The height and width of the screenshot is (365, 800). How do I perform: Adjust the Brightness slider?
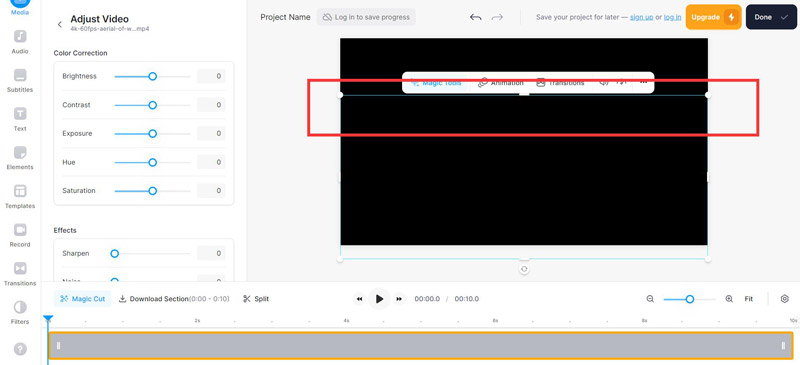[152, 76]
